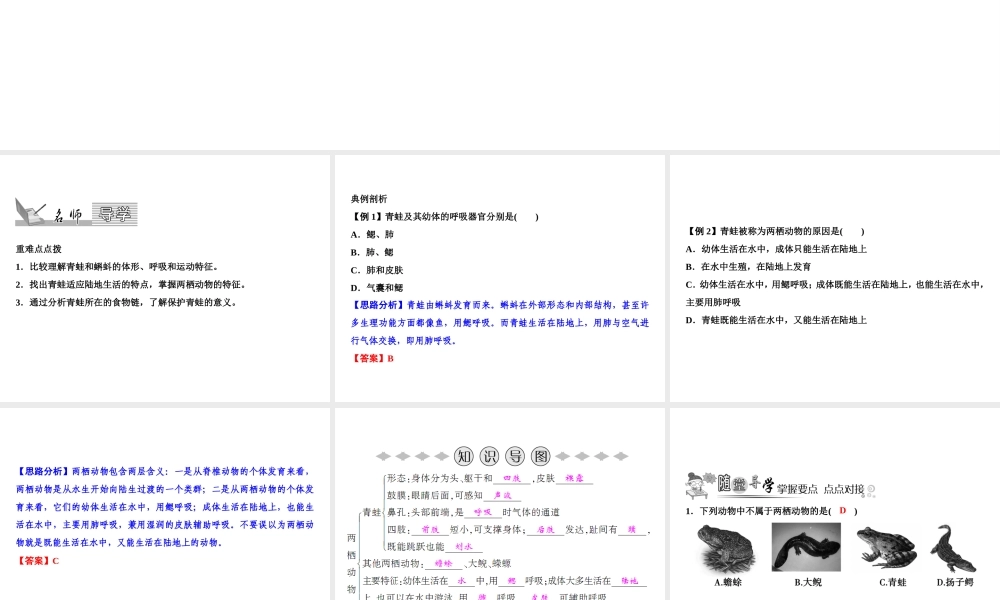The height and width of the screenshot is (600, 1000).
Task: Click the blue 【思路分析】两栖动物包含两层含义 paragraph
Action: tap(165, 508)
